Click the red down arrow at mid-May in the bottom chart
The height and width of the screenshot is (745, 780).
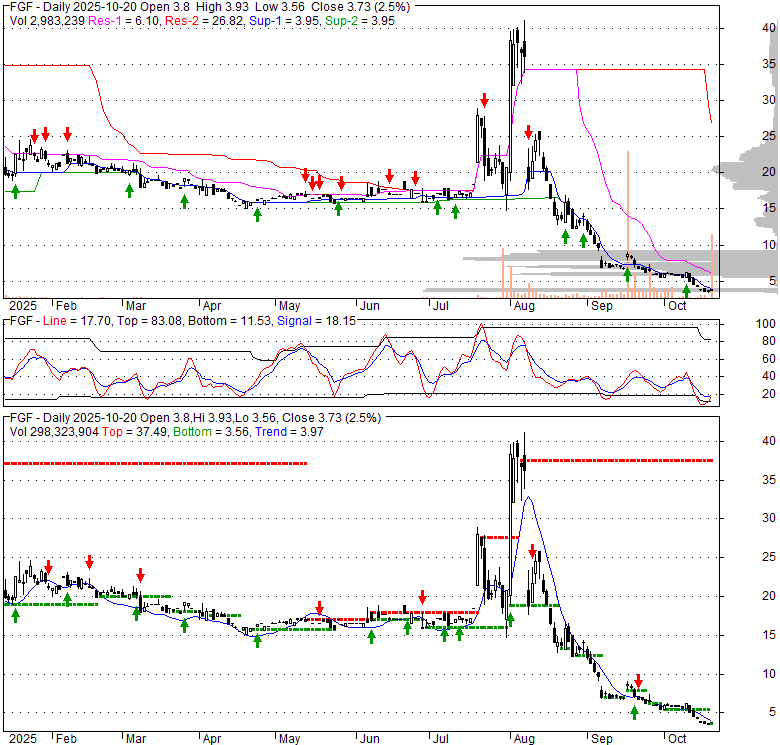click(319, 607)
